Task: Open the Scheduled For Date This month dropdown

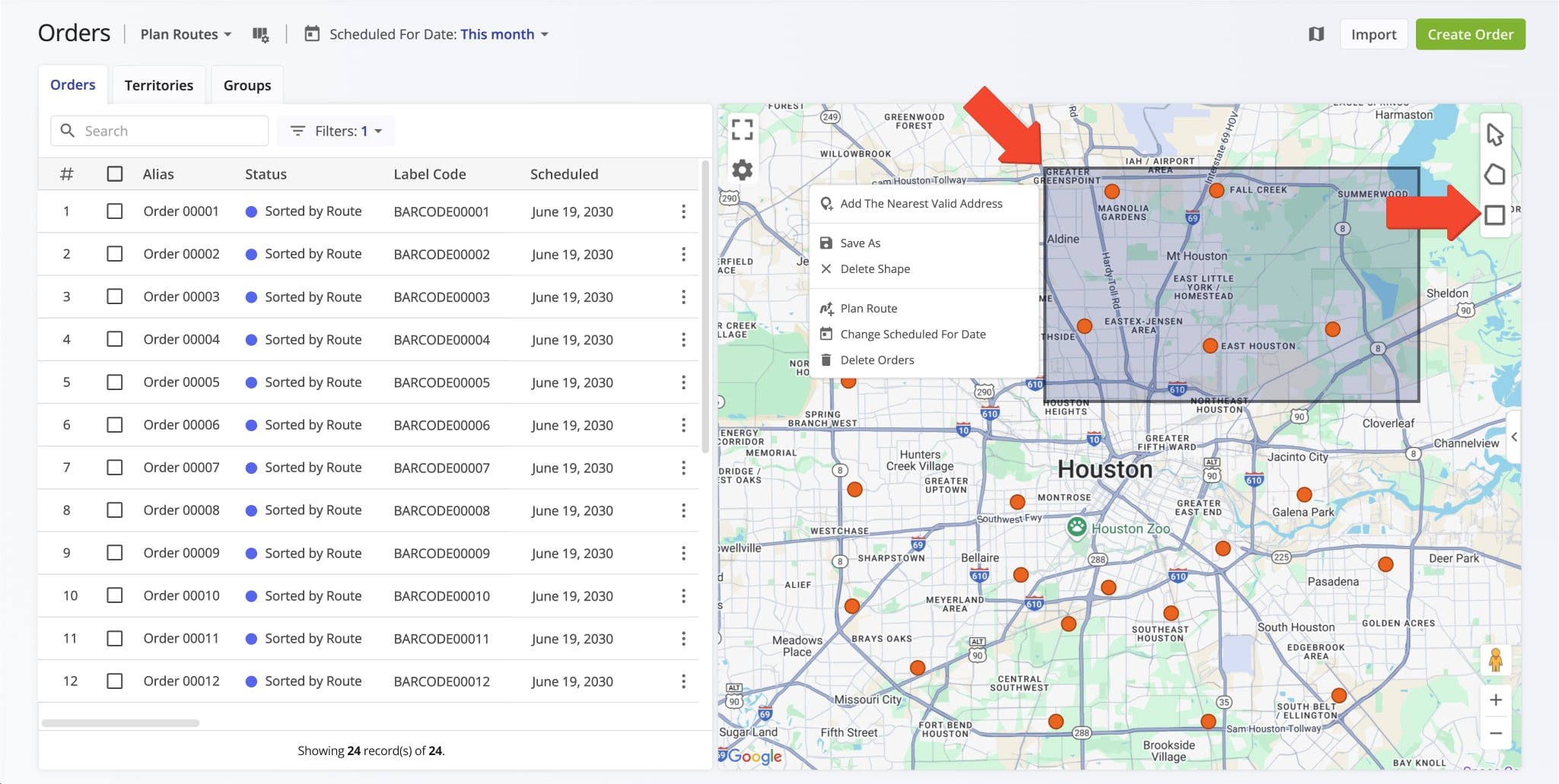Action: point(504,34)
